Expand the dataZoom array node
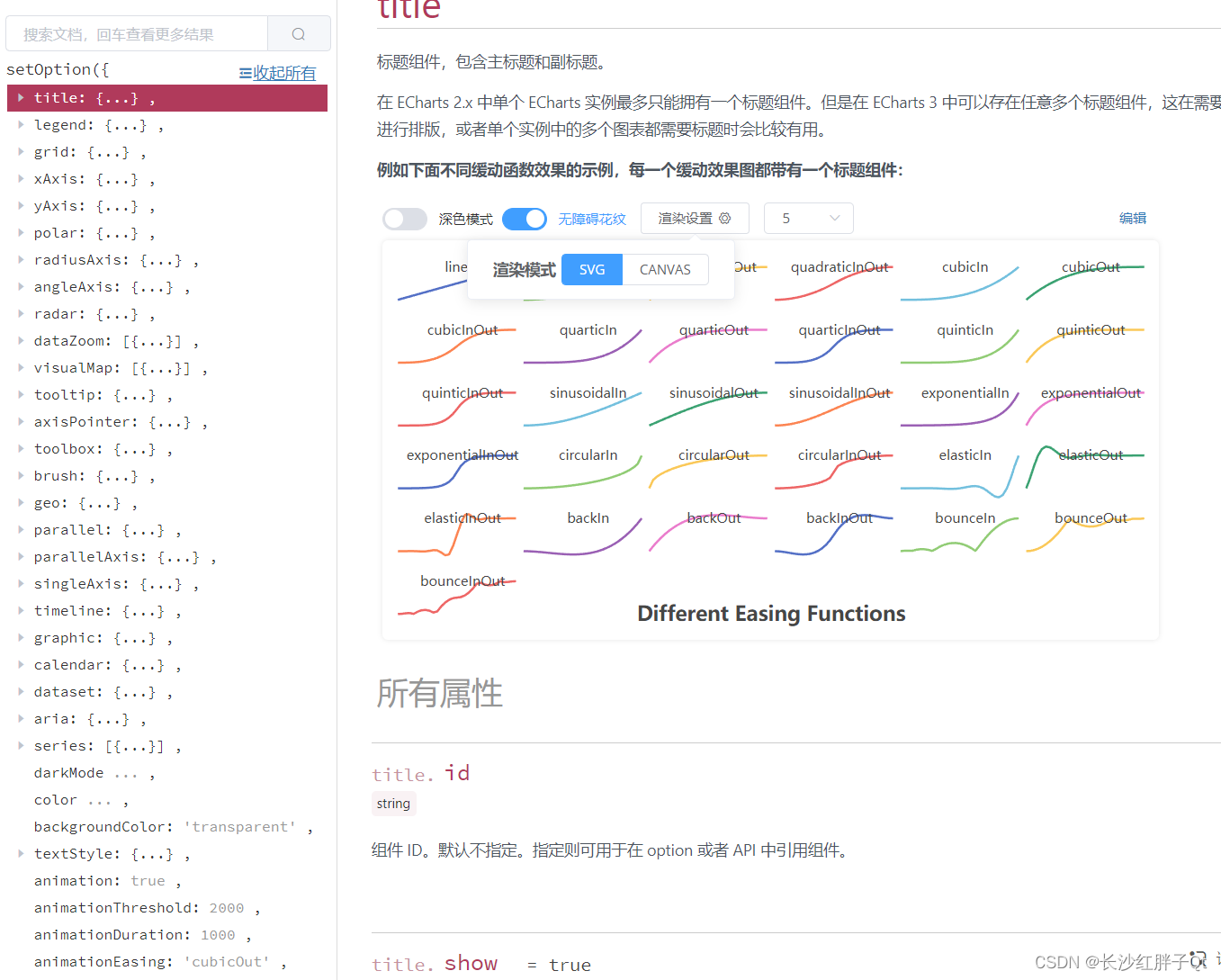The width and height of the screenshot is (1221, 980). tap(22, 340)
